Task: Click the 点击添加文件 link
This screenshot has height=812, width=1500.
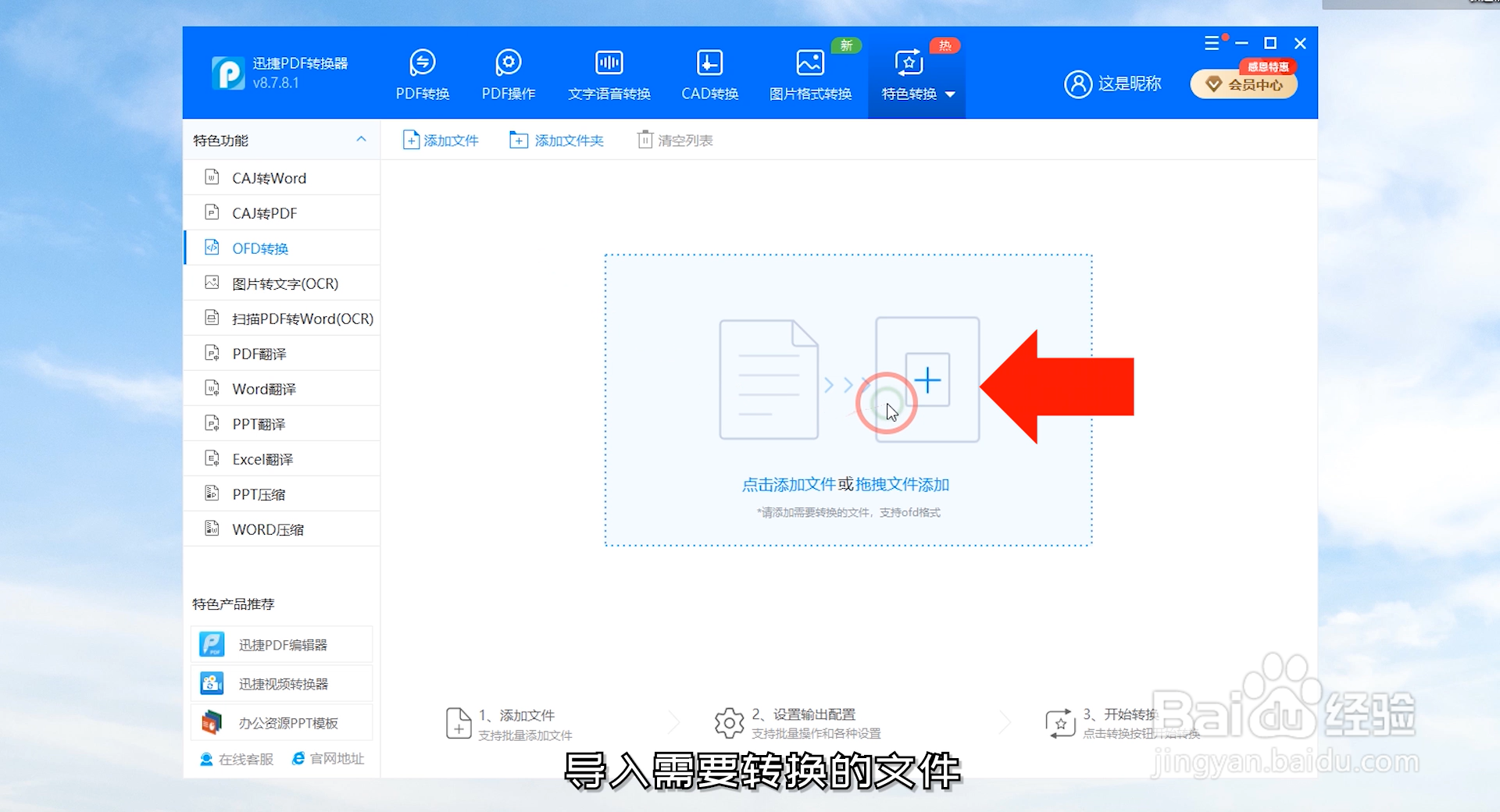Action: pyautogui.click(x=788, y=485)
